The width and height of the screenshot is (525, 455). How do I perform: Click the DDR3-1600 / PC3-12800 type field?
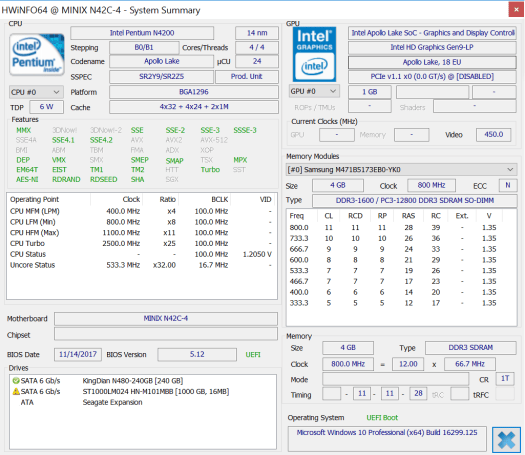[x=415, y=201]
